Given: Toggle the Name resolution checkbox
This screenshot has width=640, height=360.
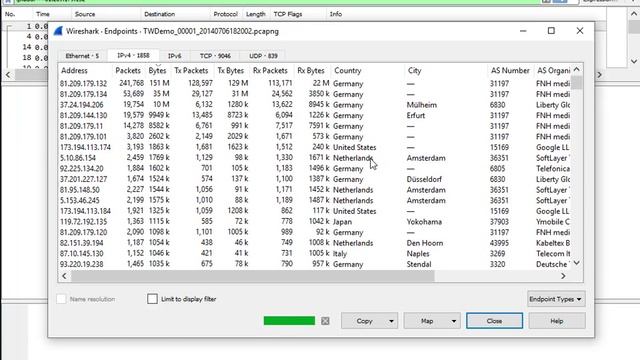Looking at the screenshot, I should (x=62, y=299).
